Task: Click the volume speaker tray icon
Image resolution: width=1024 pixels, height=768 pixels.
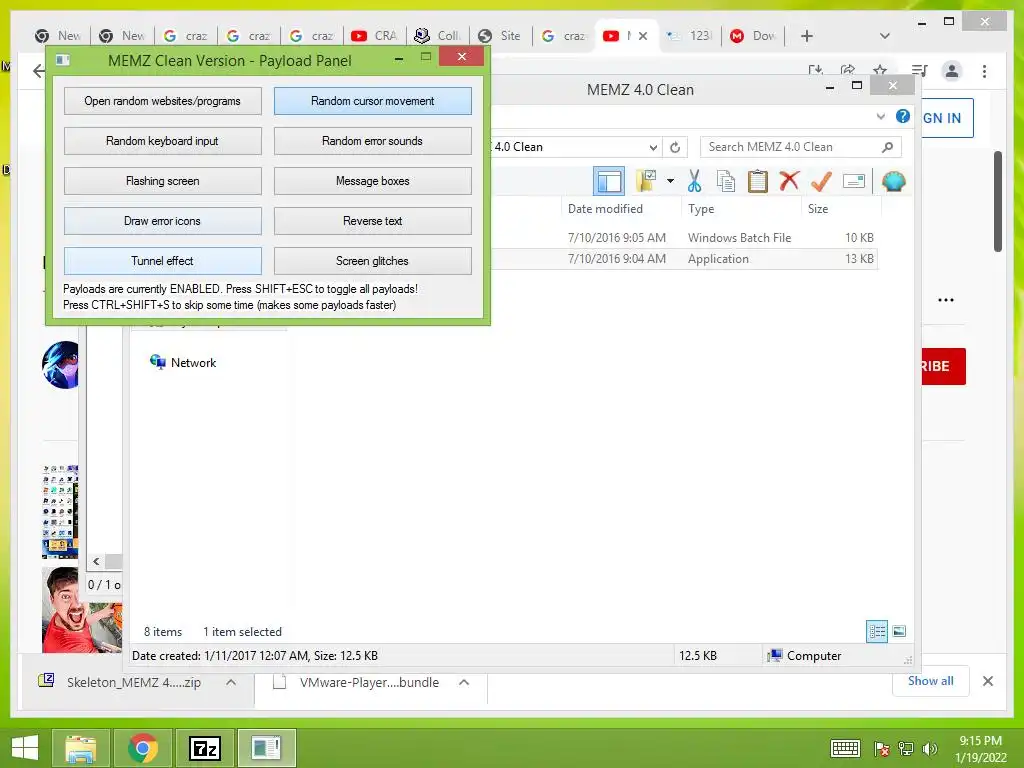Action: (930, 749)
